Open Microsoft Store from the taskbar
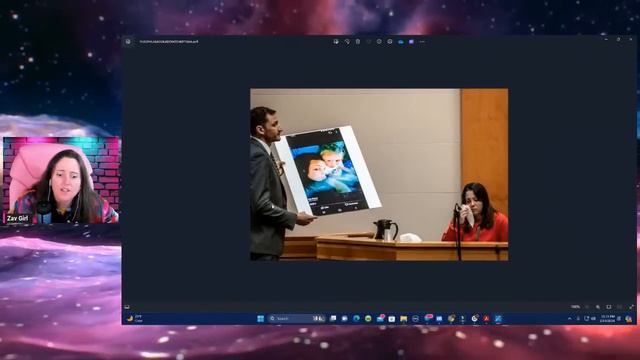 pyautogui.click(x=391, y=318)
